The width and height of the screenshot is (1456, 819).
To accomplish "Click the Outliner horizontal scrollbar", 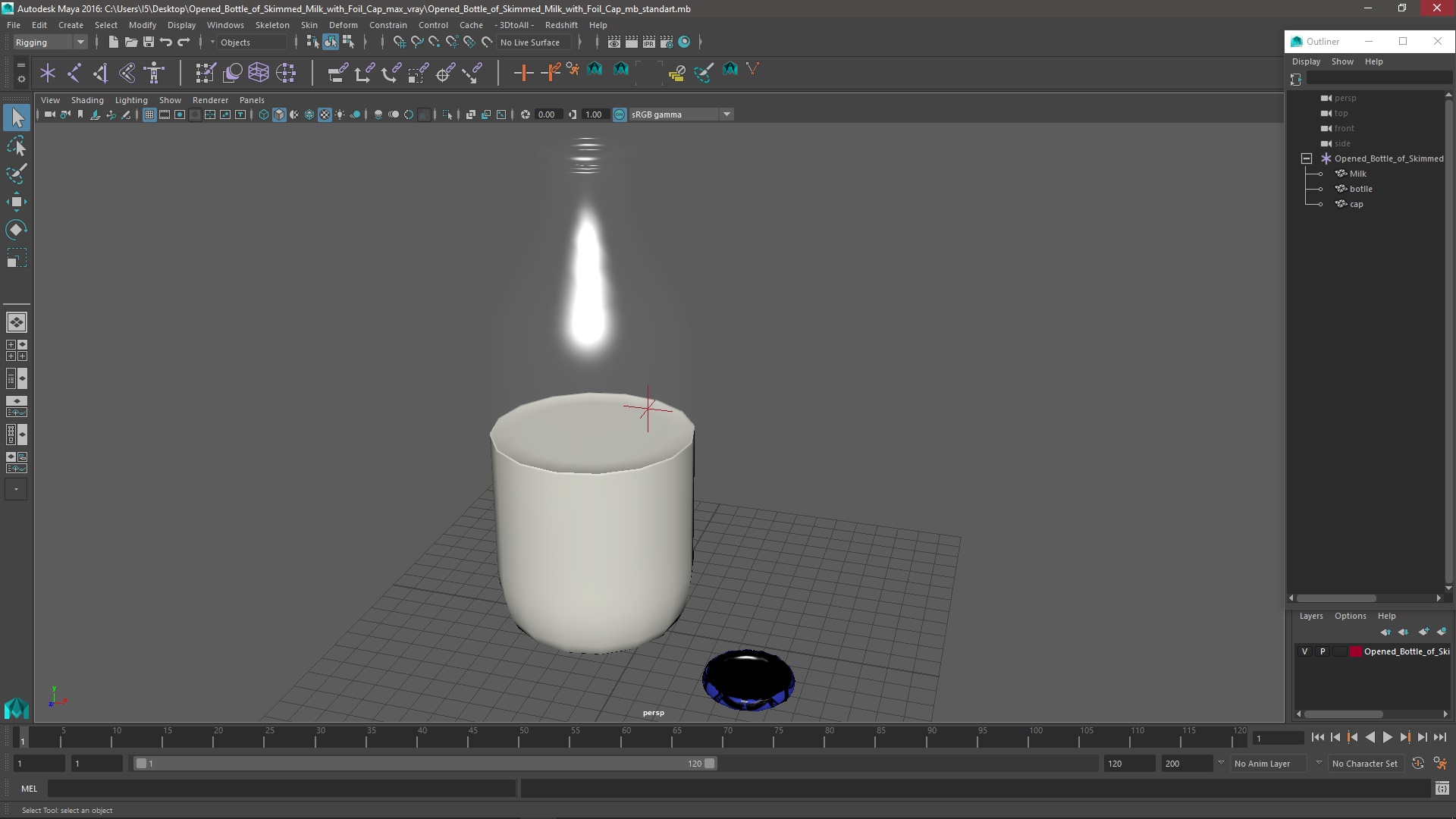I will [x=1338, y=598].
